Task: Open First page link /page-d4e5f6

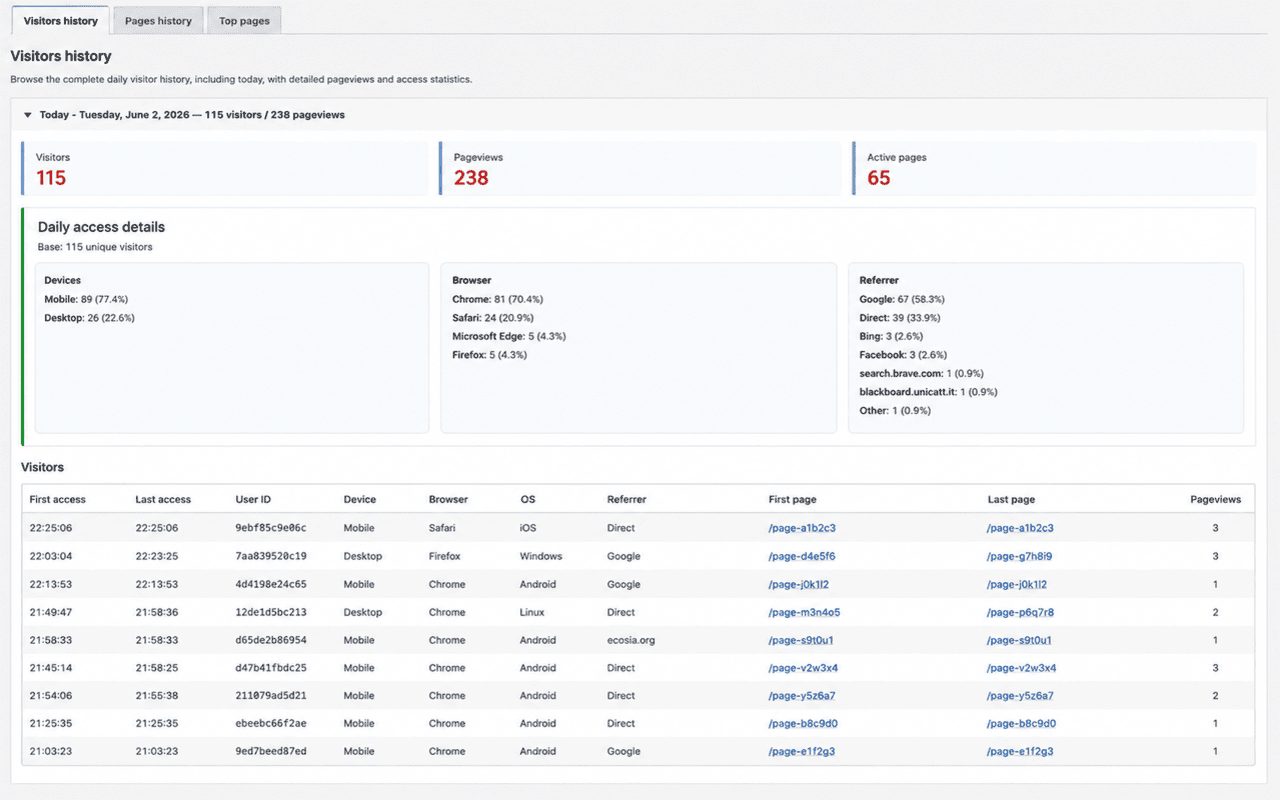Action: pyautogui.click(x=801, y=556)
